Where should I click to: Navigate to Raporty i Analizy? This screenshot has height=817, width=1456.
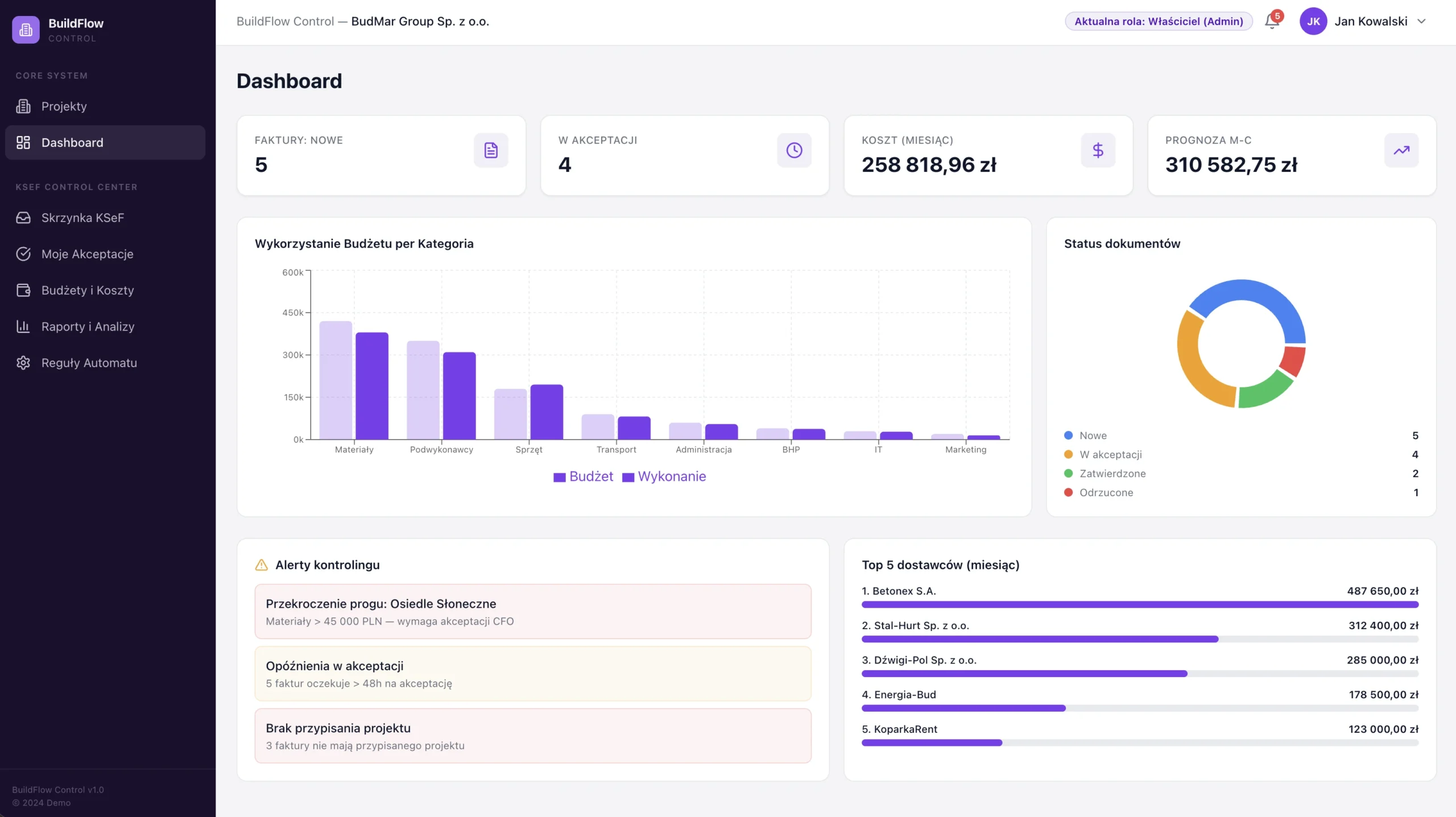click(105, 327)
